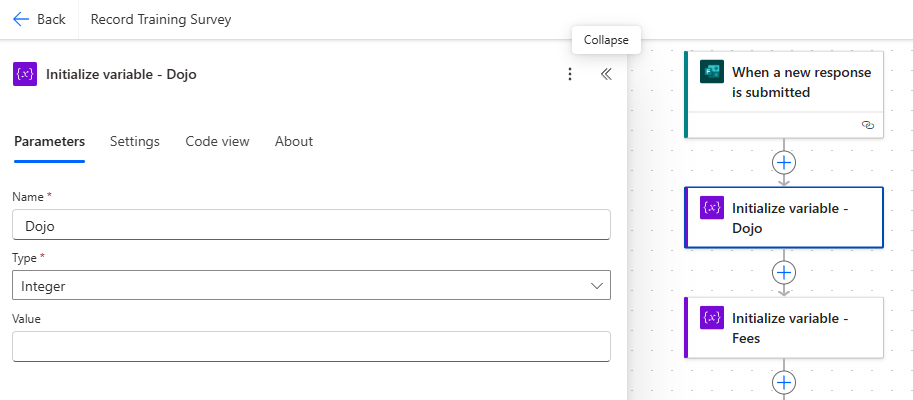Image resolution: width=913 pixels, height=400 pixels.
Task: Expand the Type dropdown showing Integer
Action: click(311, 286)
